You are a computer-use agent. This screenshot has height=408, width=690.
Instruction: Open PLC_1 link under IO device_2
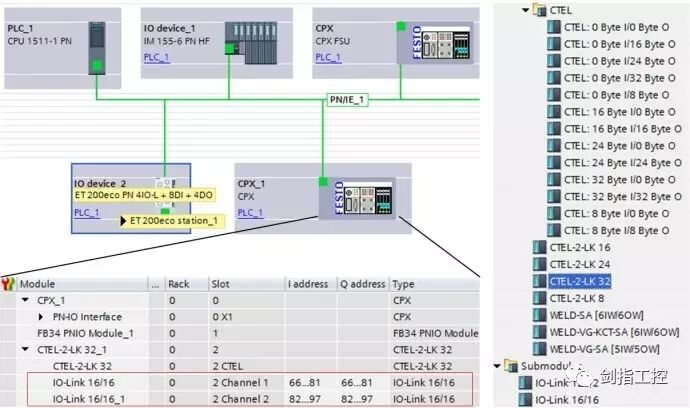click(87, 213)
